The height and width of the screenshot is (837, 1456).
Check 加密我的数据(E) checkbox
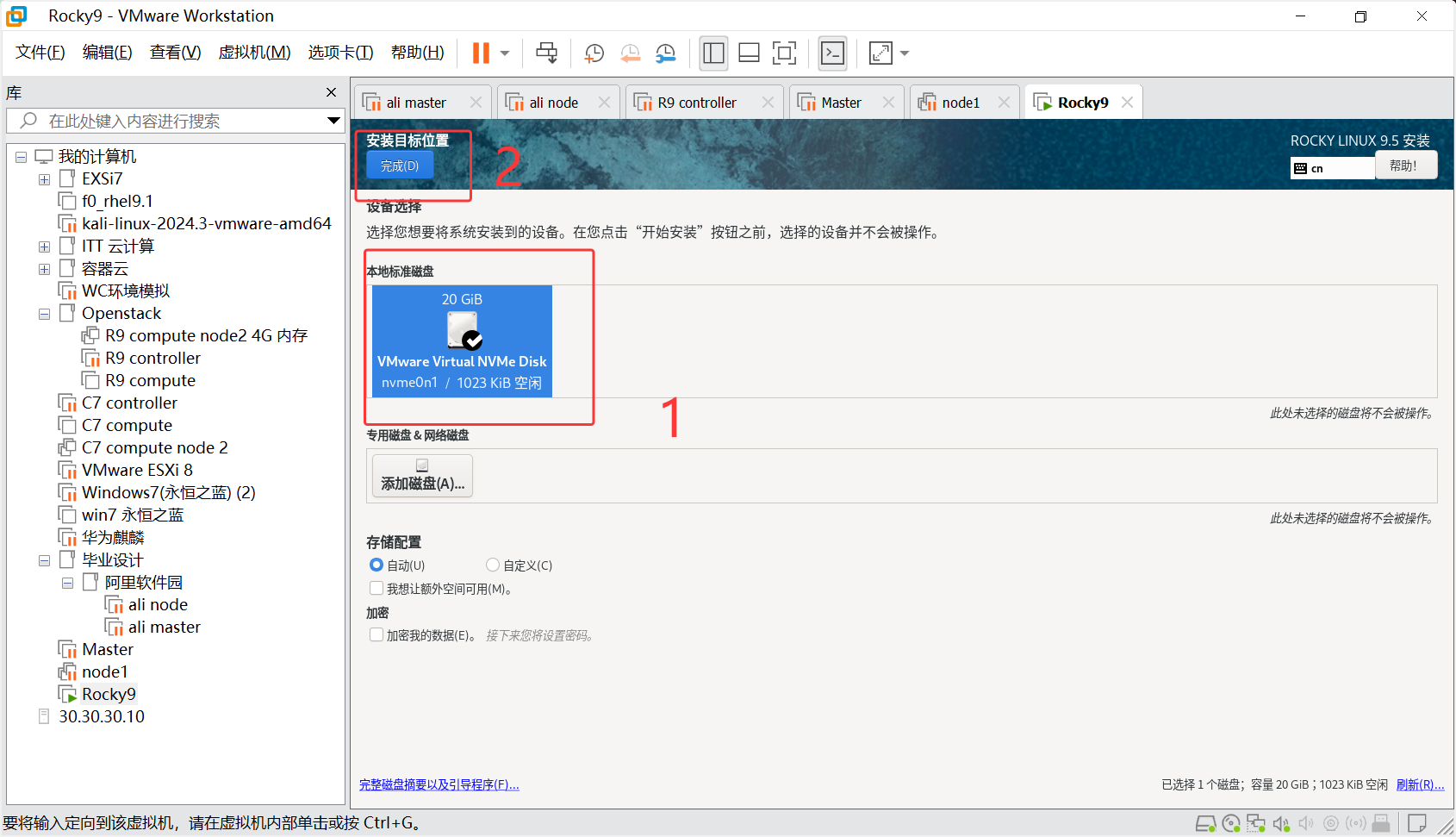coord(376,634)
